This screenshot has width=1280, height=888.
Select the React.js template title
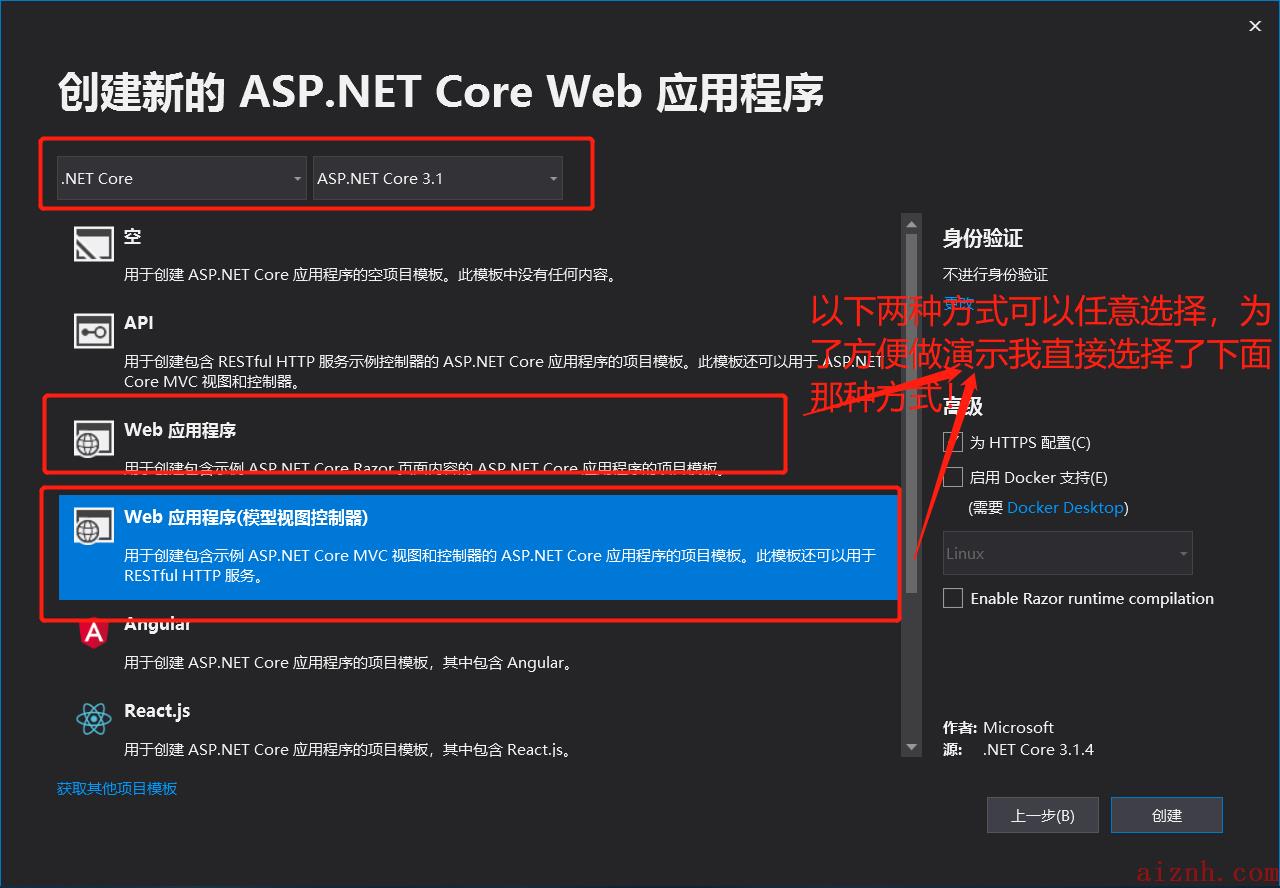pos(157,711)
